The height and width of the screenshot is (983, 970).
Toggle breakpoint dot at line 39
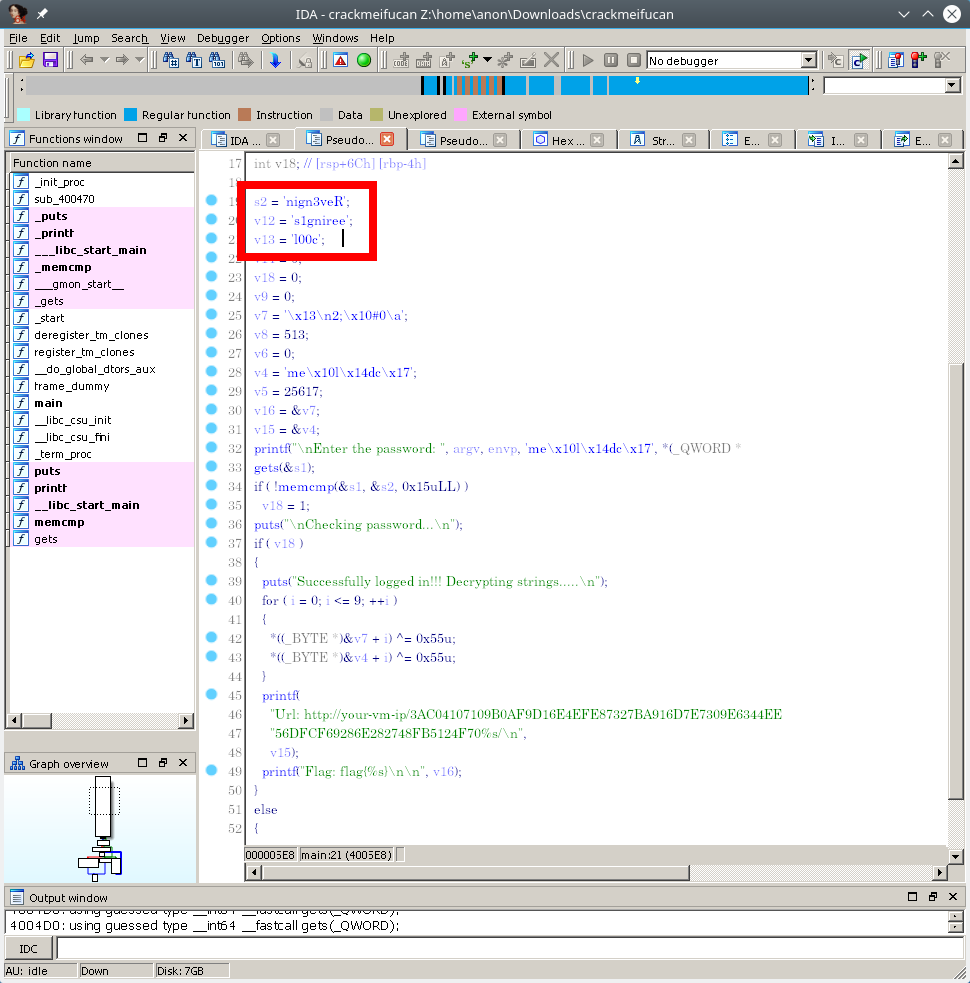tap(211, 581)
